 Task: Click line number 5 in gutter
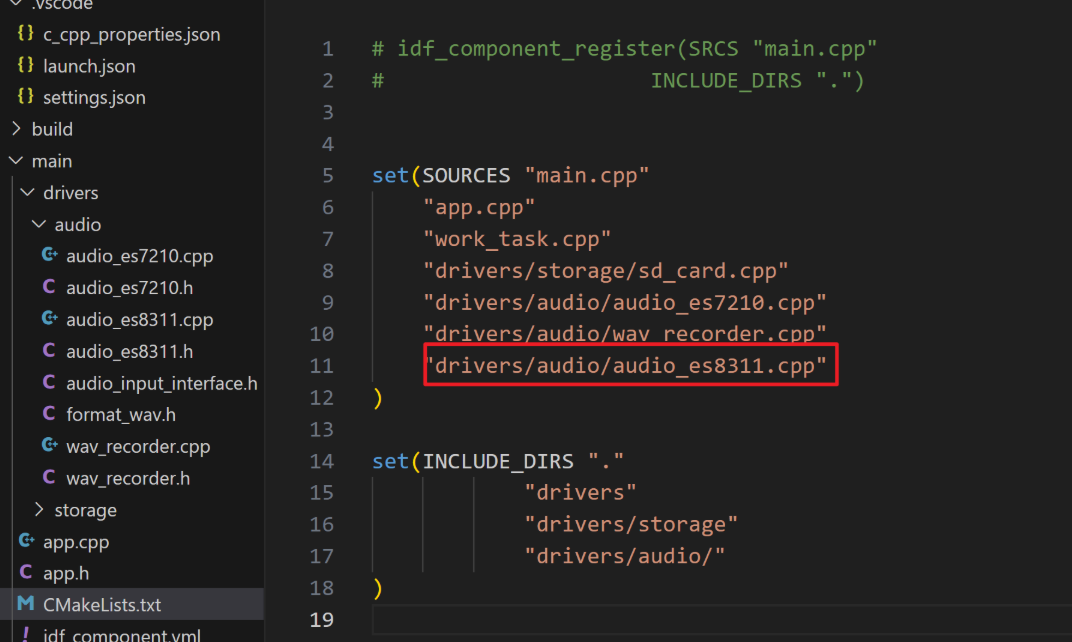[x=327, y=176]
